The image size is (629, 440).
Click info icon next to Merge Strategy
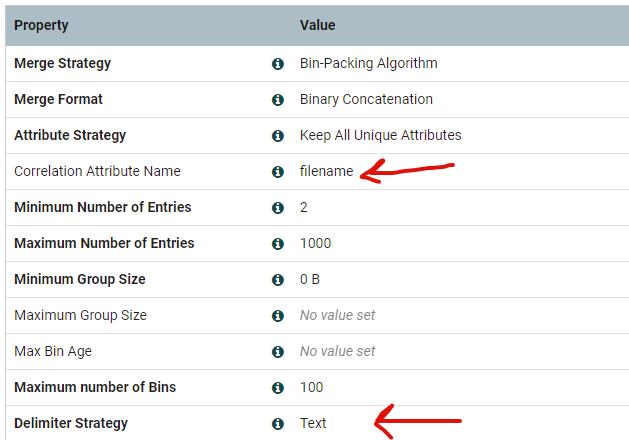[x=278, y=64]
